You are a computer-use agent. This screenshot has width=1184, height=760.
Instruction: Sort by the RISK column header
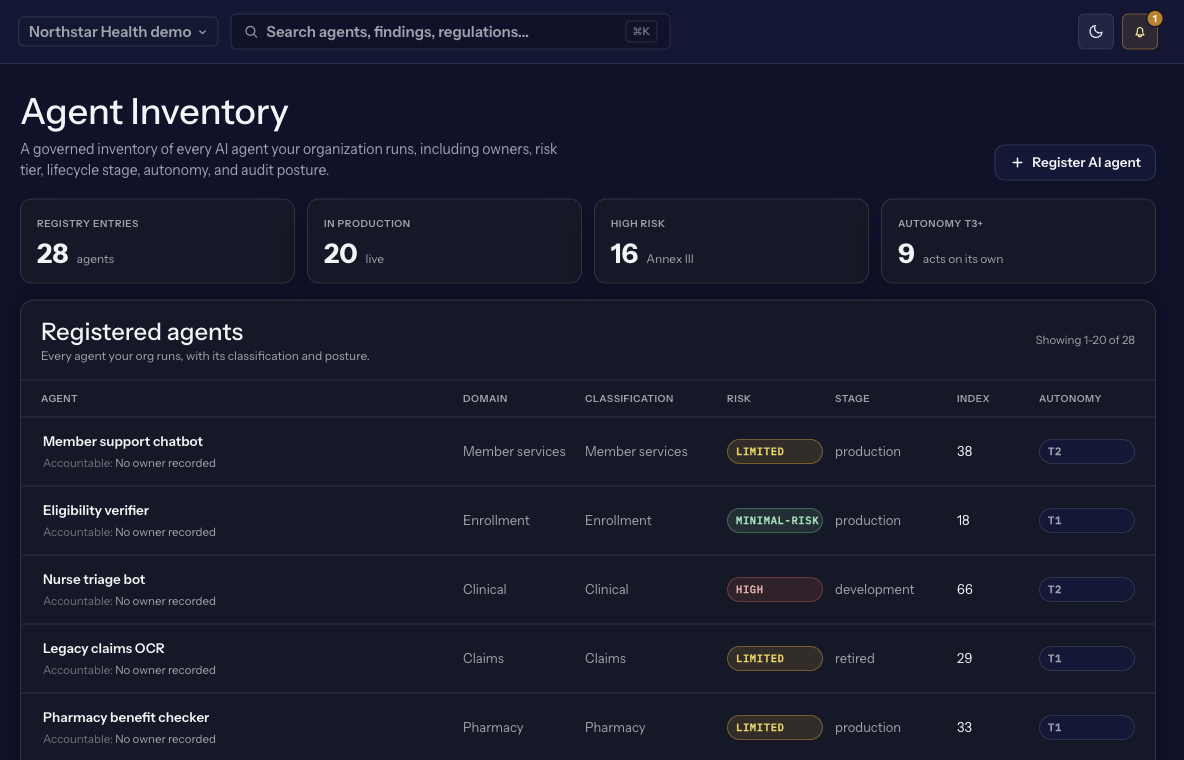tap(738, 398)
